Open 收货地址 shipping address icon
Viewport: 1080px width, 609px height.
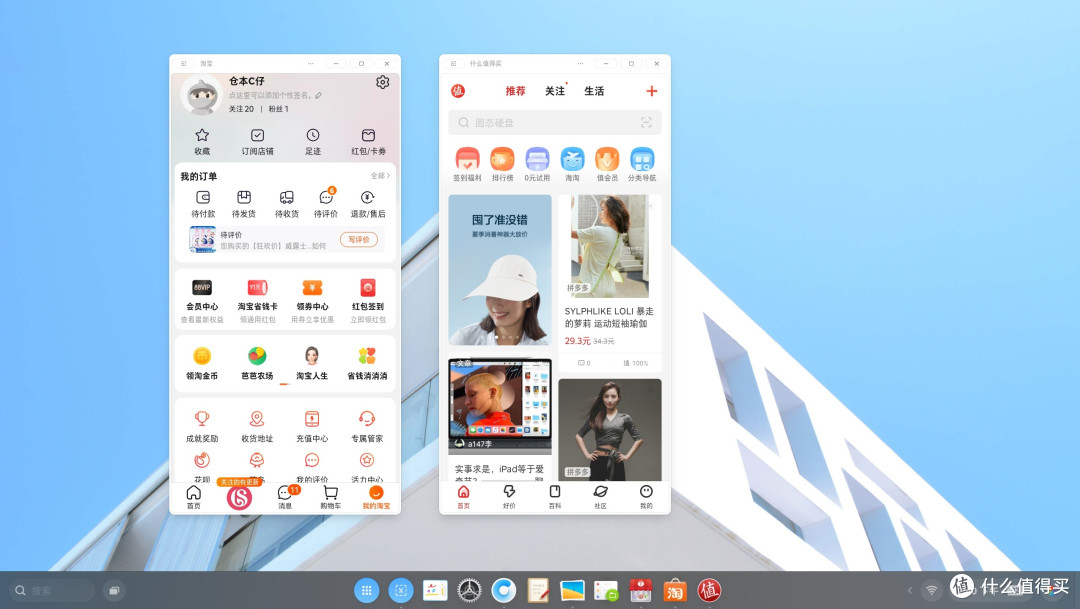pos(257,418)
